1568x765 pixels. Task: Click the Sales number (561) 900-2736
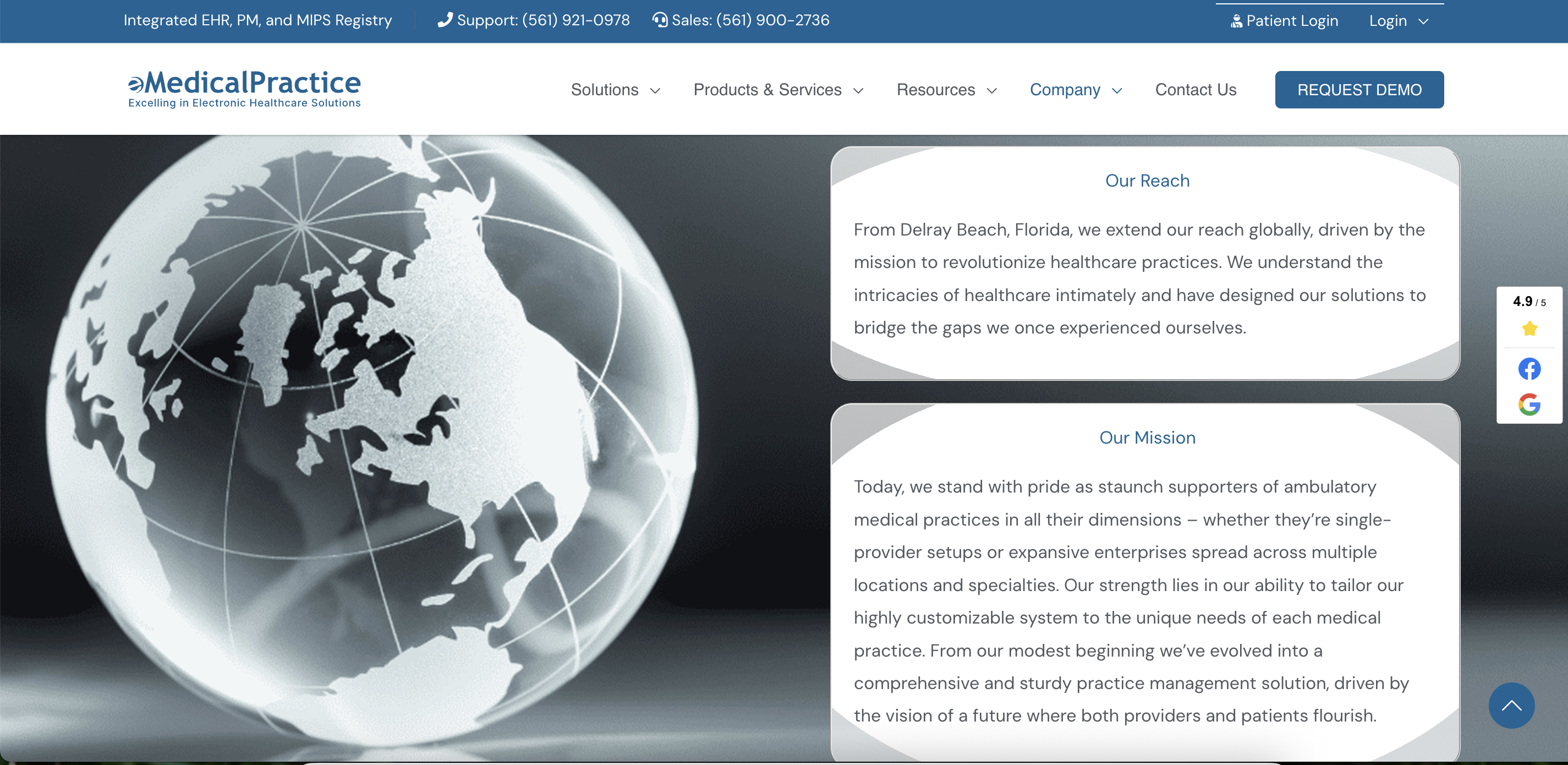[772, 20]
